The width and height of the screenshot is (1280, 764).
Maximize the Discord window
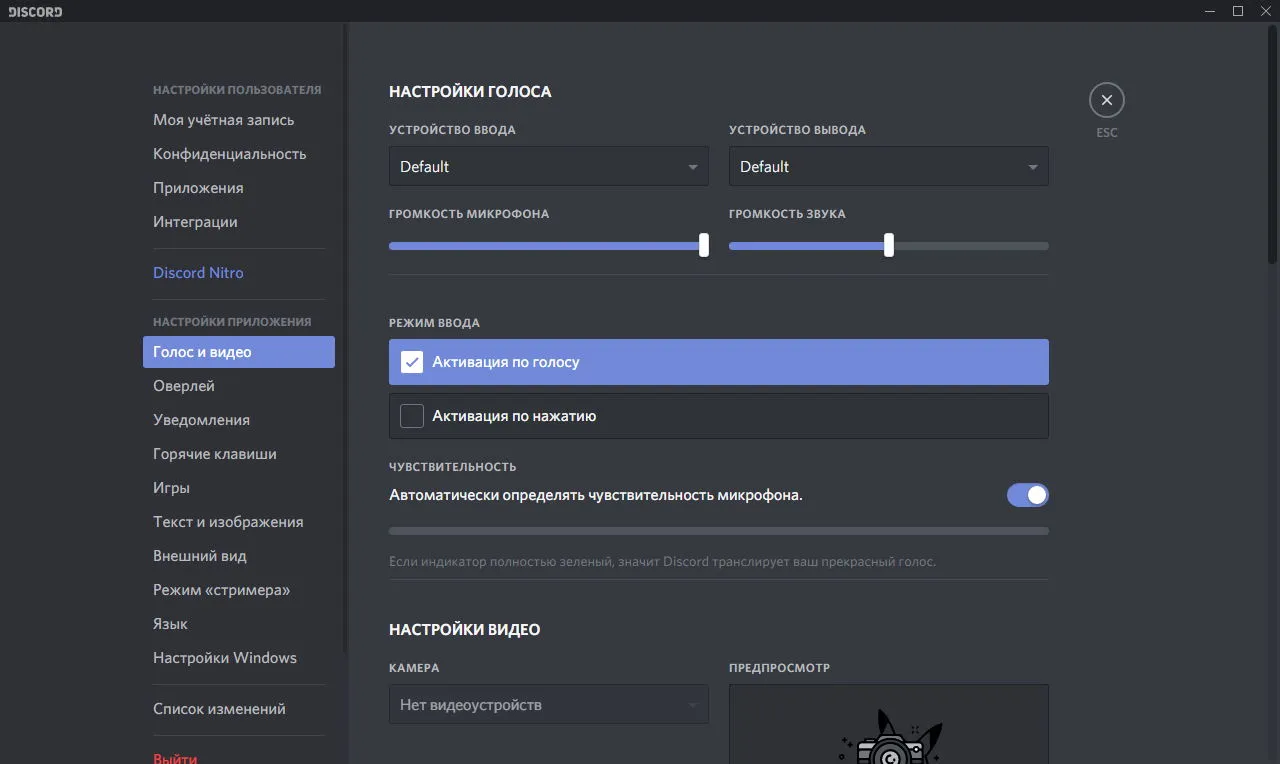(x=1237, y=11)
